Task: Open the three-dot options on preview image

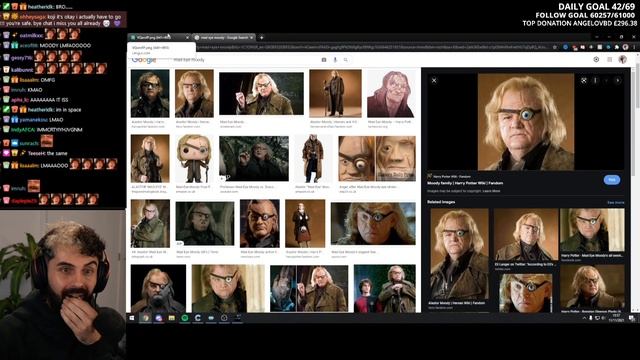Action: [x=595, y=80]
